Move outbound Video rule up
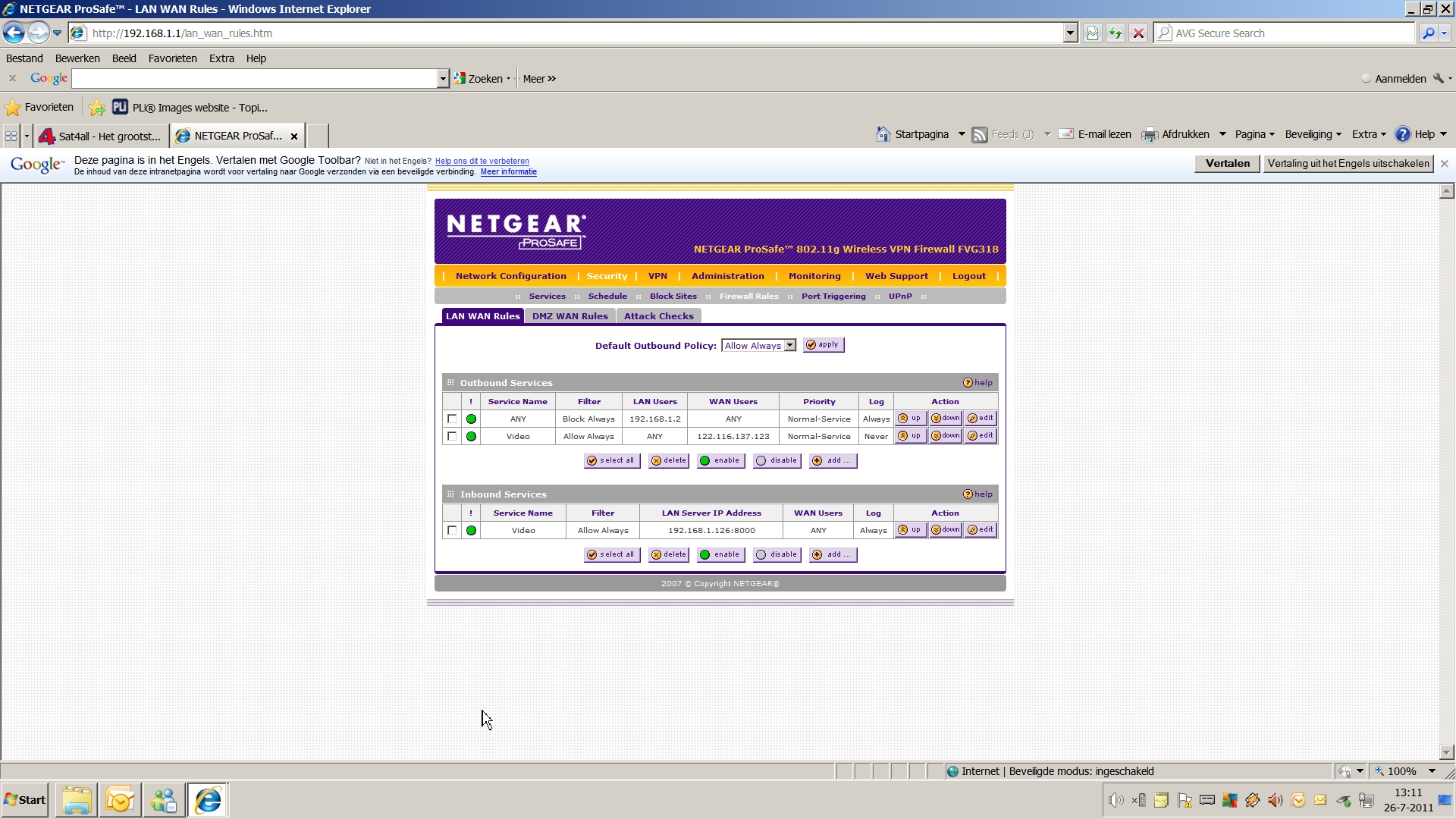The height and width of the screenshot is (819, 1456). pyautogui.click(x=911, y=435)
